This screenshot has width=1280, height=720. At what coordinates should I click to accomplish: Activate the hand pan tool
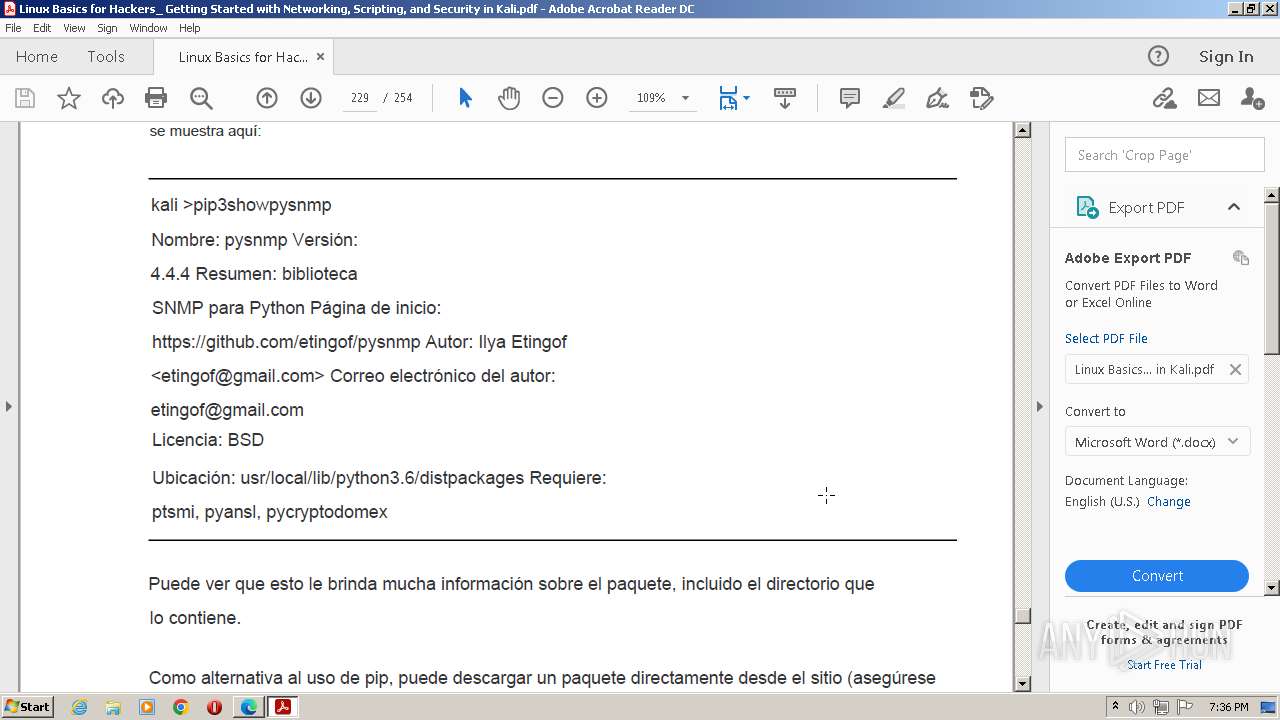509,98
